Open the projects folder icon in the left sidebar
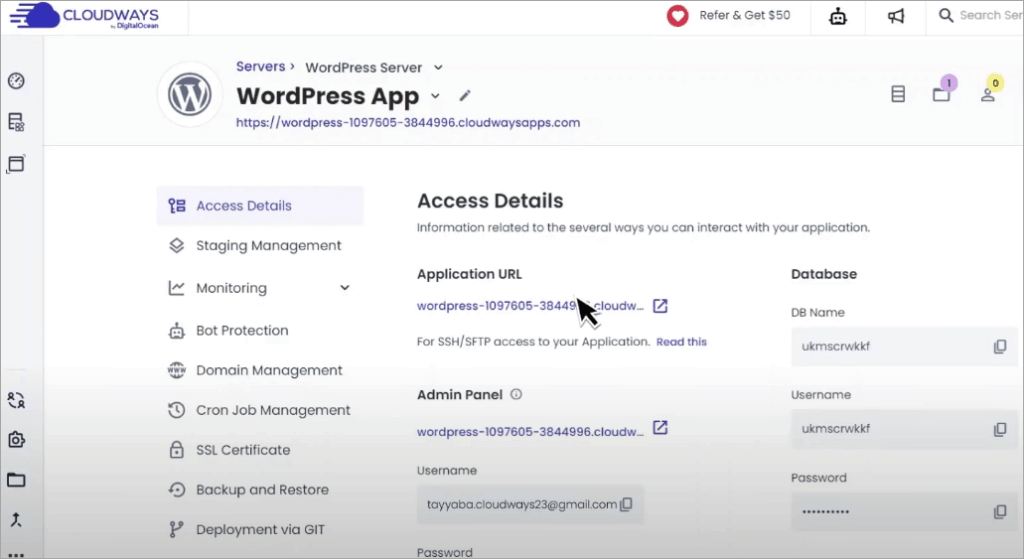 (16, 480)
